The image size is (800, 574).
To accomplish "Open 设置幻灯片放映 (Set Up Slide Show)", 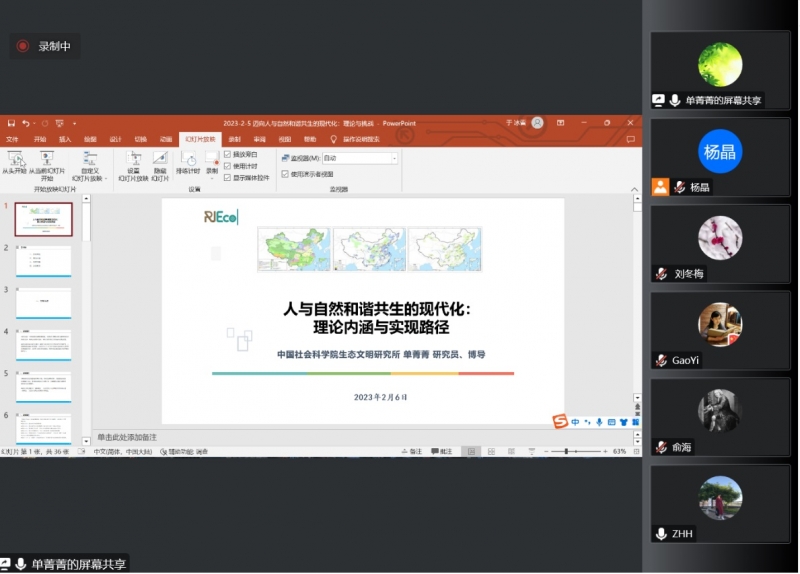I will (x=133, y=158).
